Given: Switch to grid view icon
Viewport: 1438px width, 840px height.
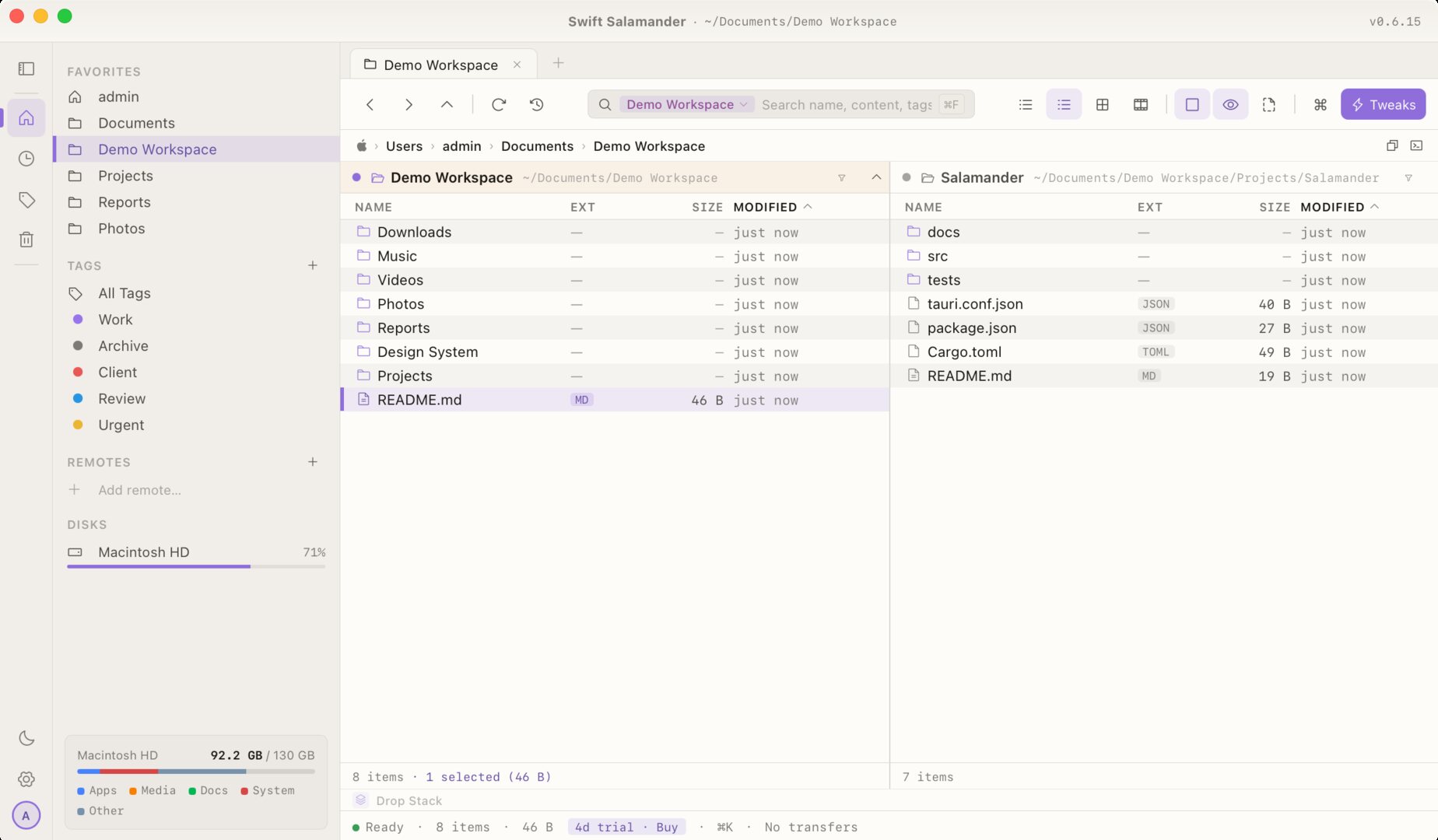Looking at the screenshot, I should click(1103, 104).
